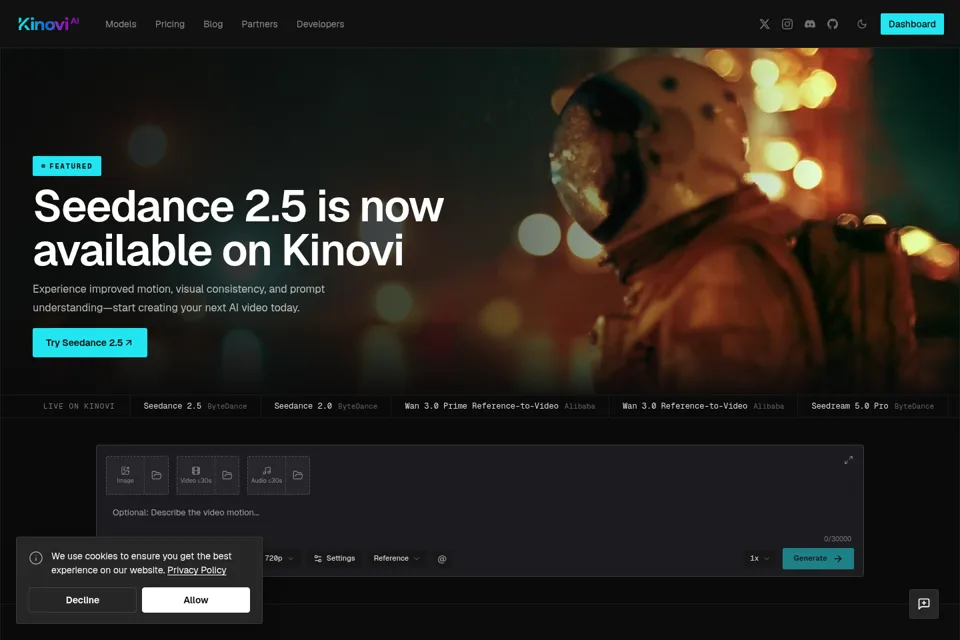Add an image via the Image upload icon
The image size is (960, 640).
(x=125, y=475)
